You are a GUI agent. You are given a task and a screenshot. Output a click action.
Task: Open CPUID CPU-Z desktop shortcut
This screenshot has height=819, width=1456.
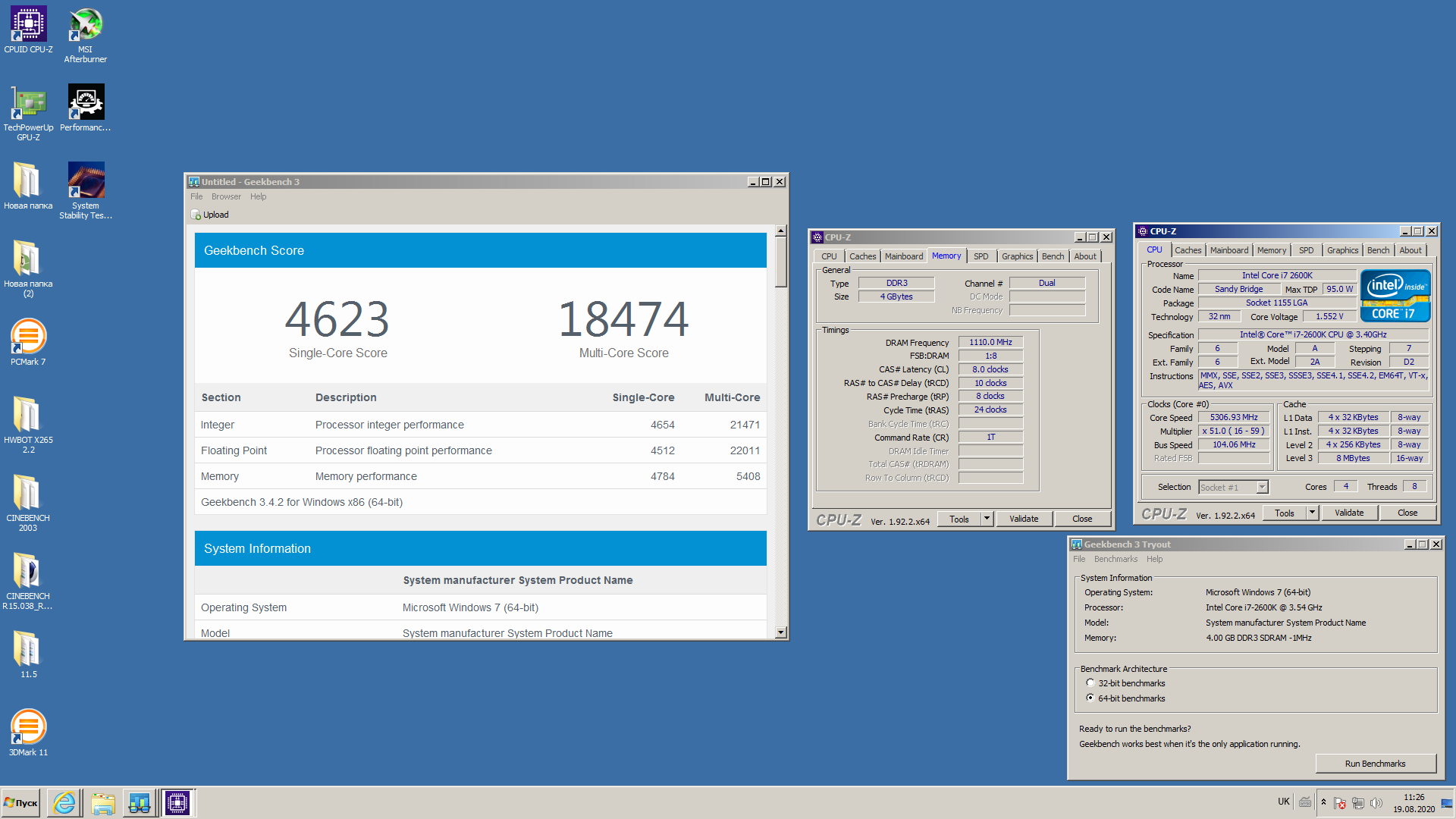tap(28, 30)
